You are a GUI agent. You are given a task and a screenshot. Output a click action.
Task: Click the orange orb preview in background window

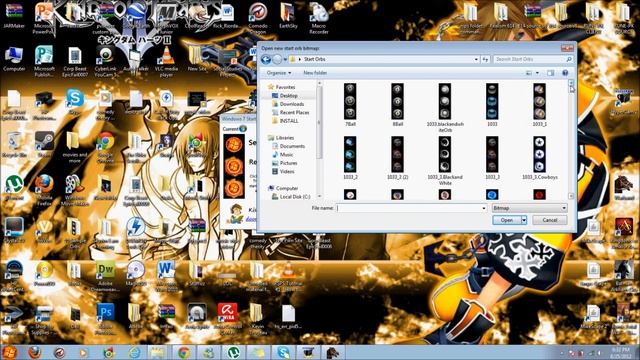click(x=234, y=166)
